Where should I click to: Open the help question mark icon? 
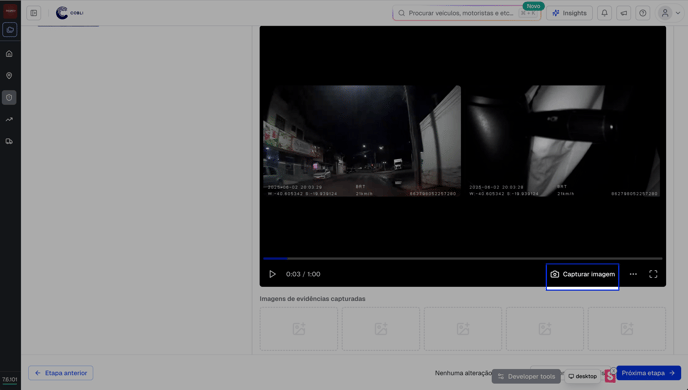643,13
